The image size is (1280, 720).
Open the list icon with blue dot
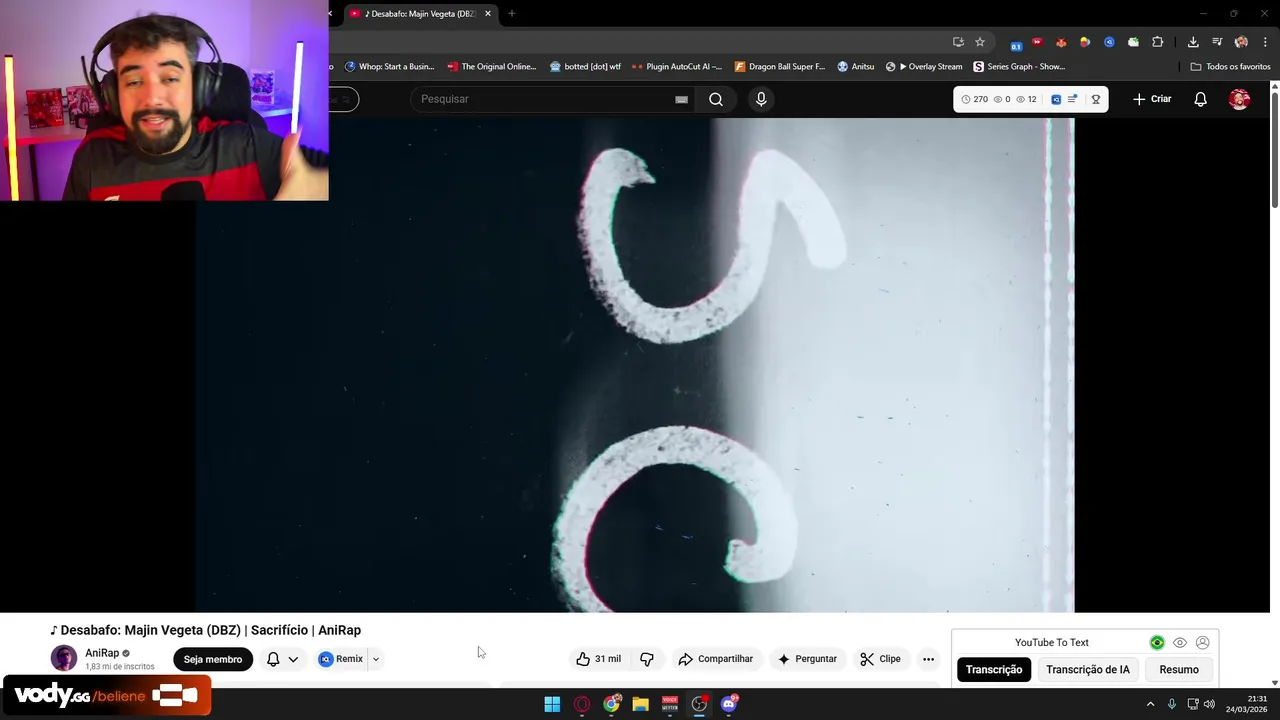[x=1072, y=99]
